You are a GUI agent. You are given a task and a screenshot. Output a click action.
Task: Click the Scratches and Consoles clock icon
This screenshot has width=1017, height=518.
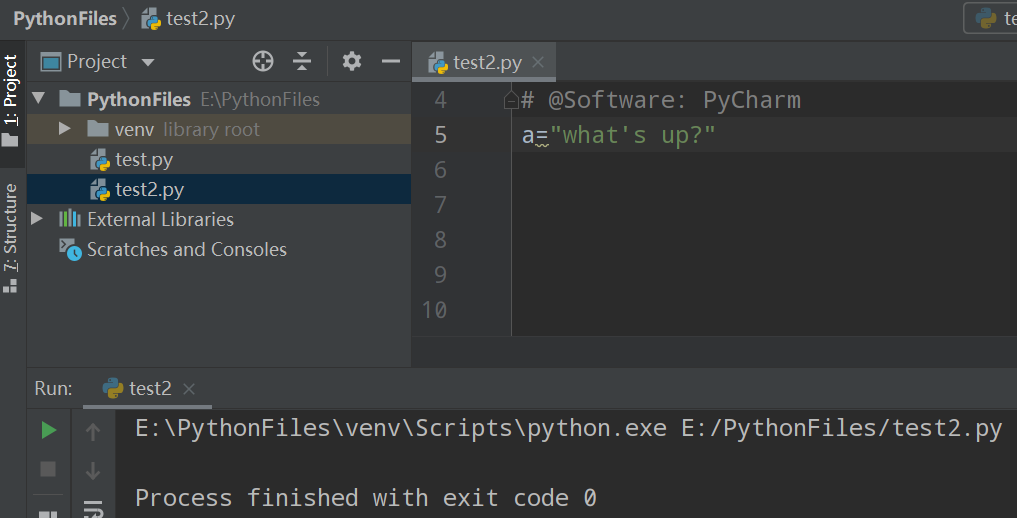pyautogui.click(x=71, y=250)
